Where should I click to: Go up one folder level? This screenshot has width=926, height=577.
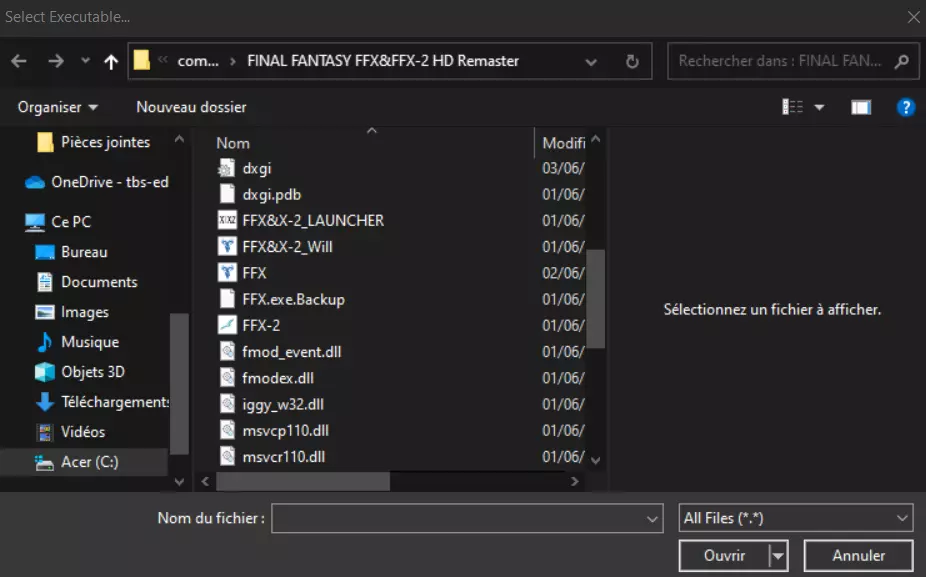[111, 61]
